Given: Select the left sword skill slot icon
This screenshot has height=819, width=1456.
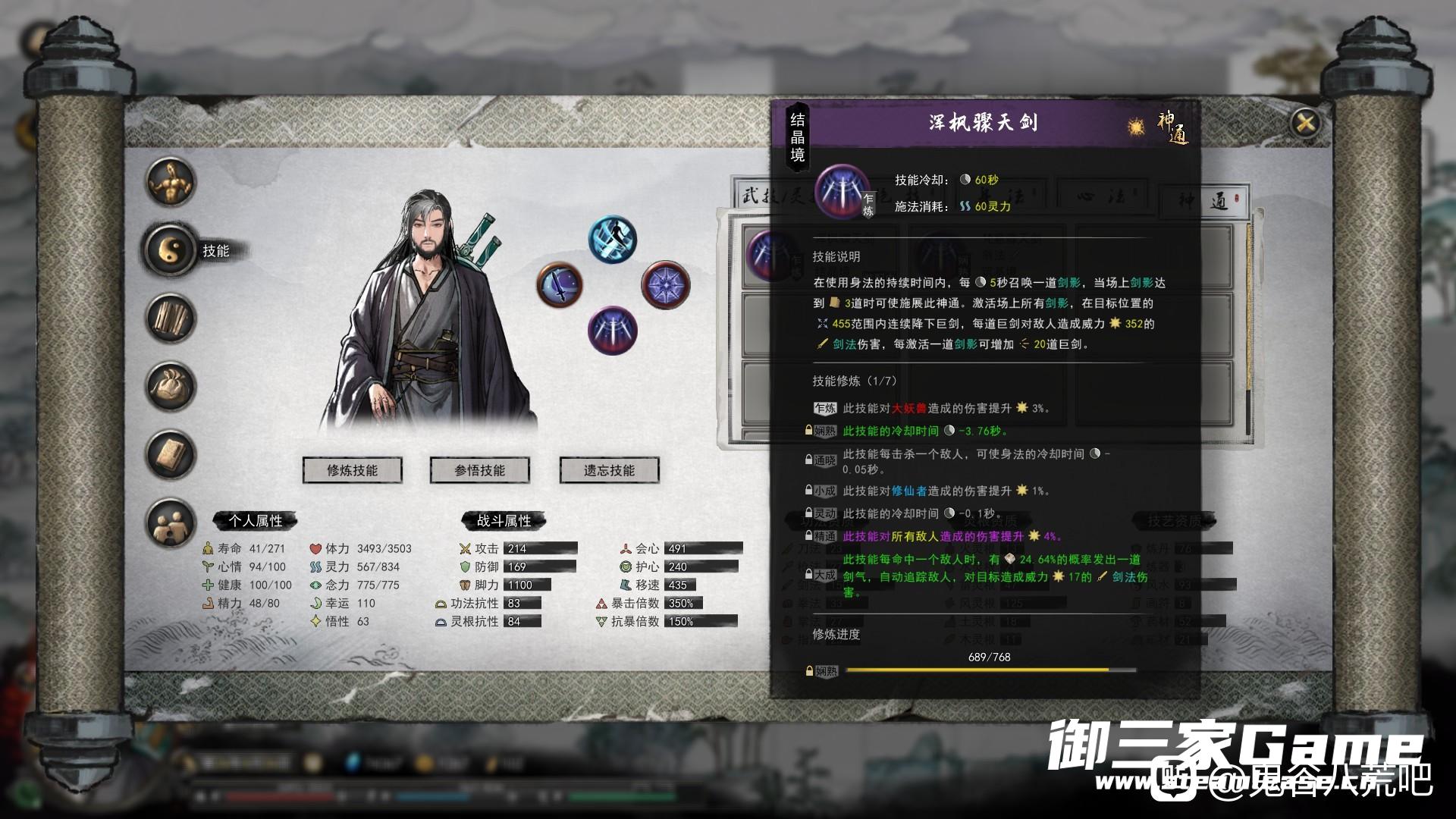Looking at the screenshot, I should (x=560, y=284).
